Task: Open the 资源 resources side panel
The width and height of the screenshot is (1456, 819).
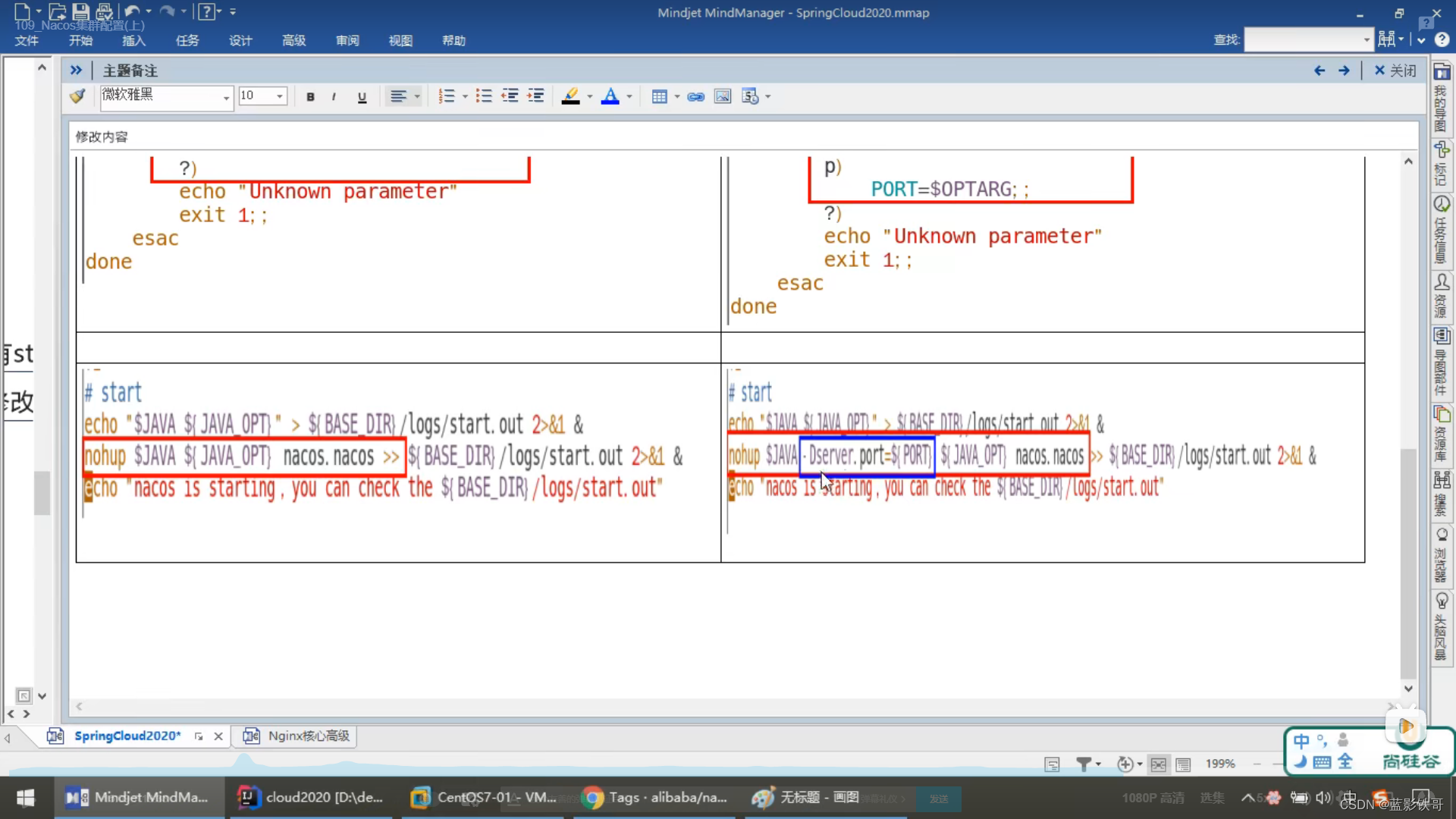Action: click(1441, 296)
